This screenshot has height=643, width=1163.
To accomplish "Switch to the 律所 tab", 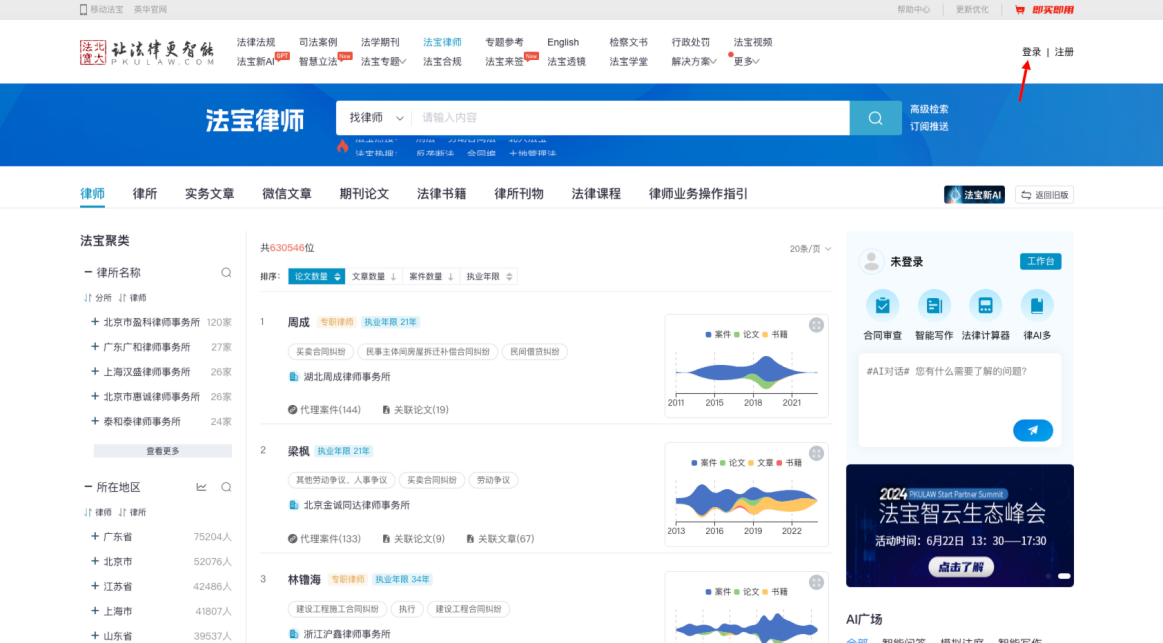I will coord(145,194).
